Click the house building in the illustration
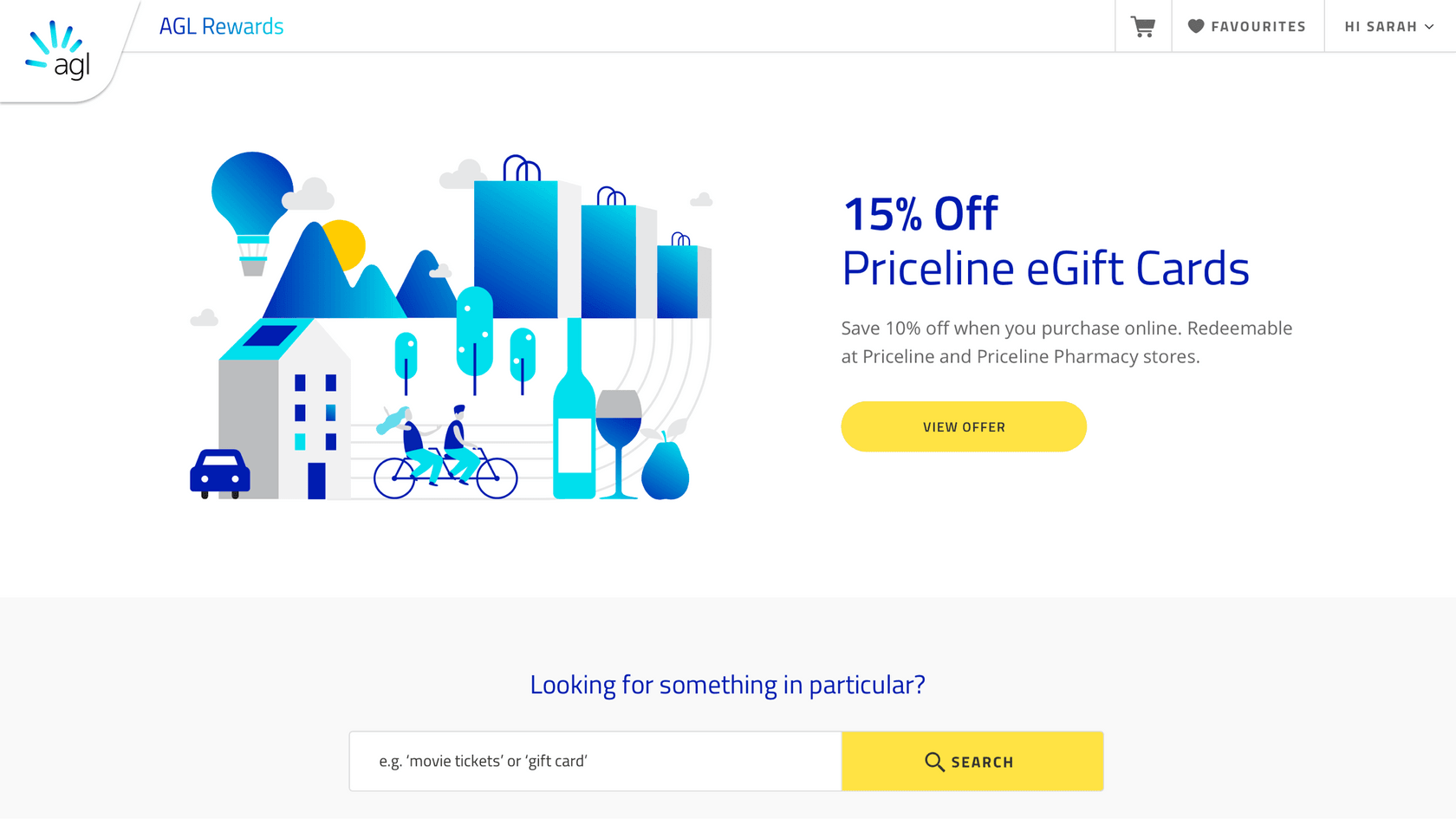Image resolution: width=1456 pixels, height=819 pixels. 285,409
